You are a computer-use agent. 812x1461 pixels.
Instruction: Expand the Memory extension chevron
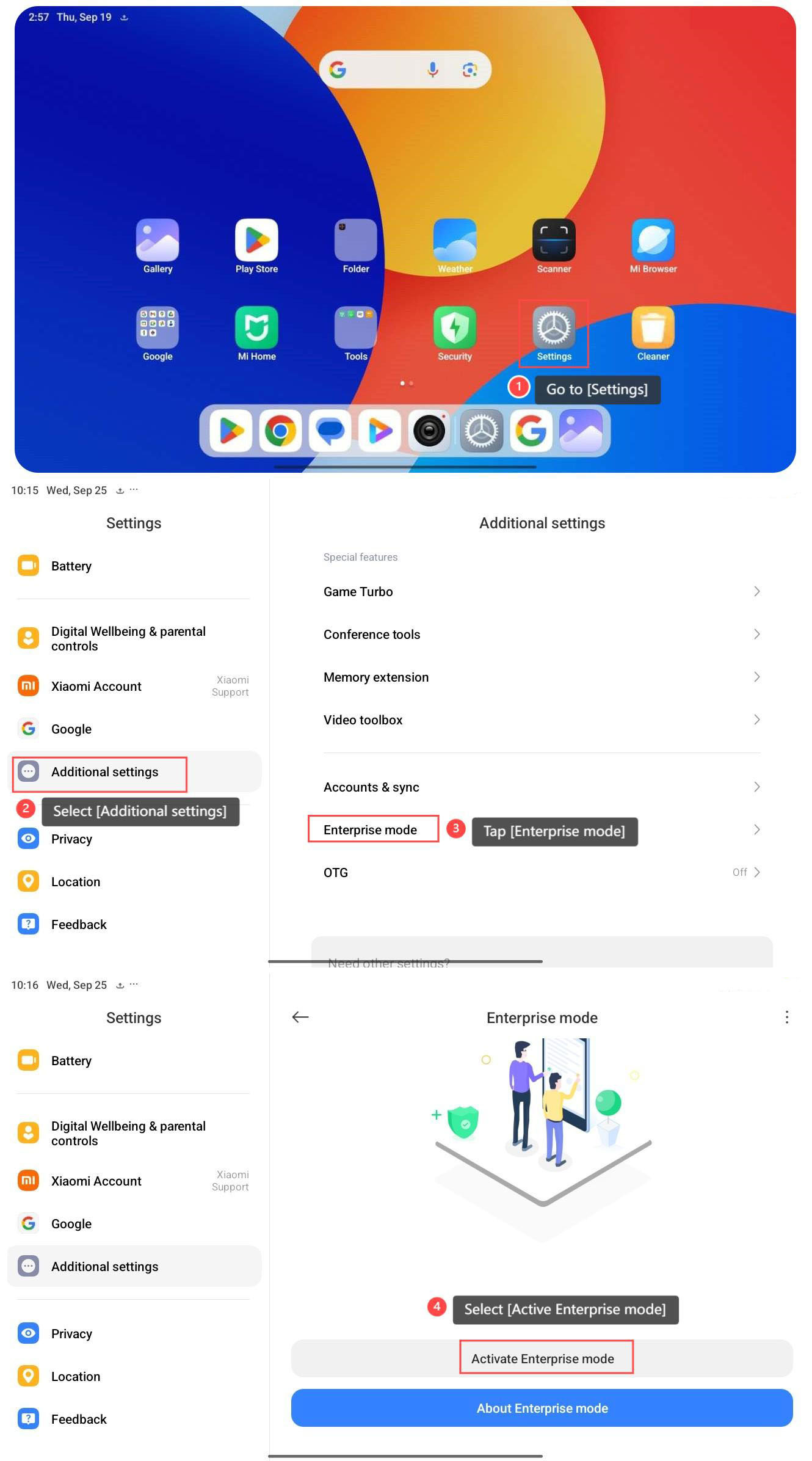pos(757,677)
